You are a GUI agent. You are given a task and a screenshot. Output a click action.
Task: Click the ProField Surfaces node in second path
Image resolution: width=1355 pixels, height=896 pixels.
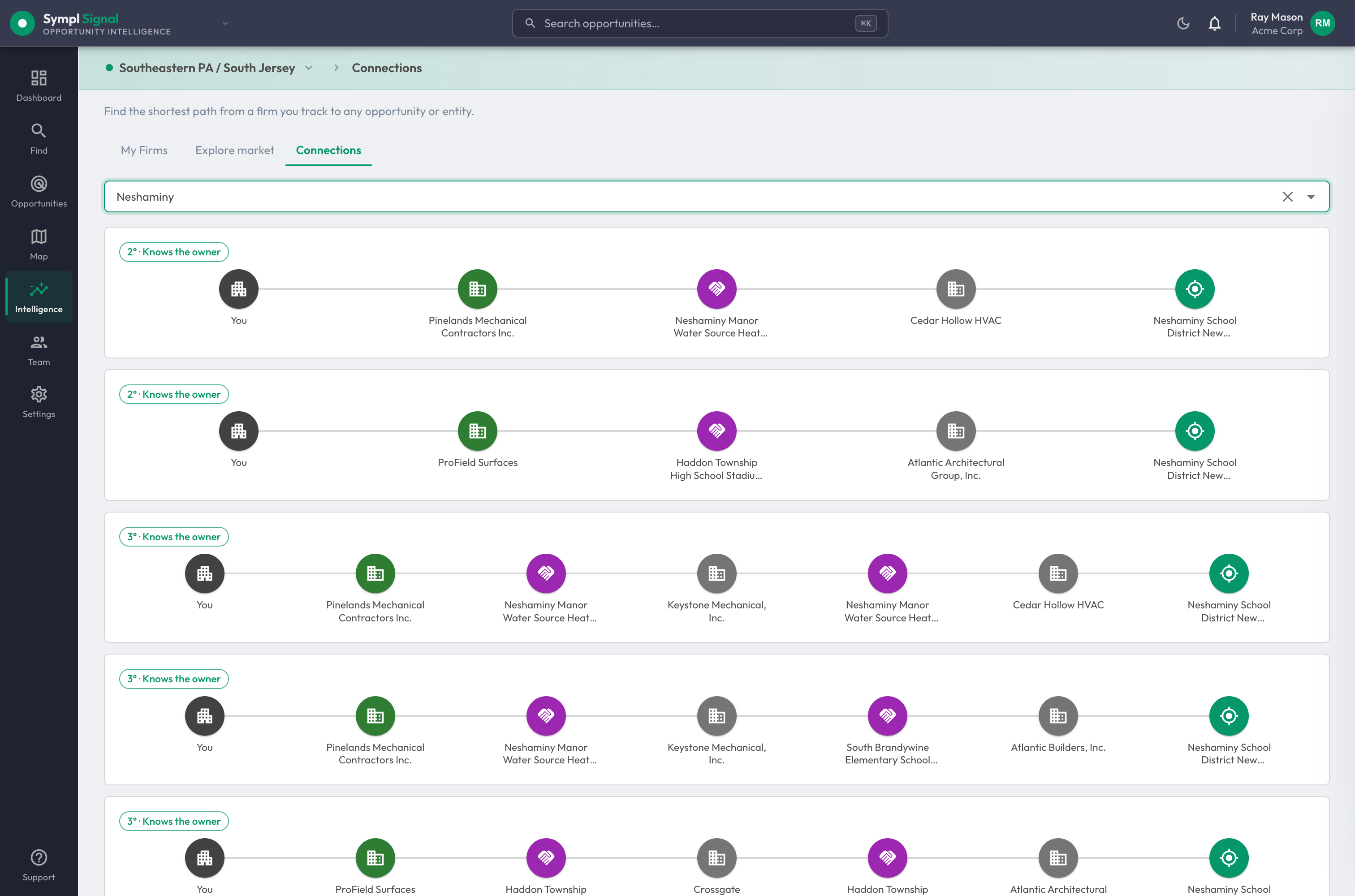click(478, 431)
